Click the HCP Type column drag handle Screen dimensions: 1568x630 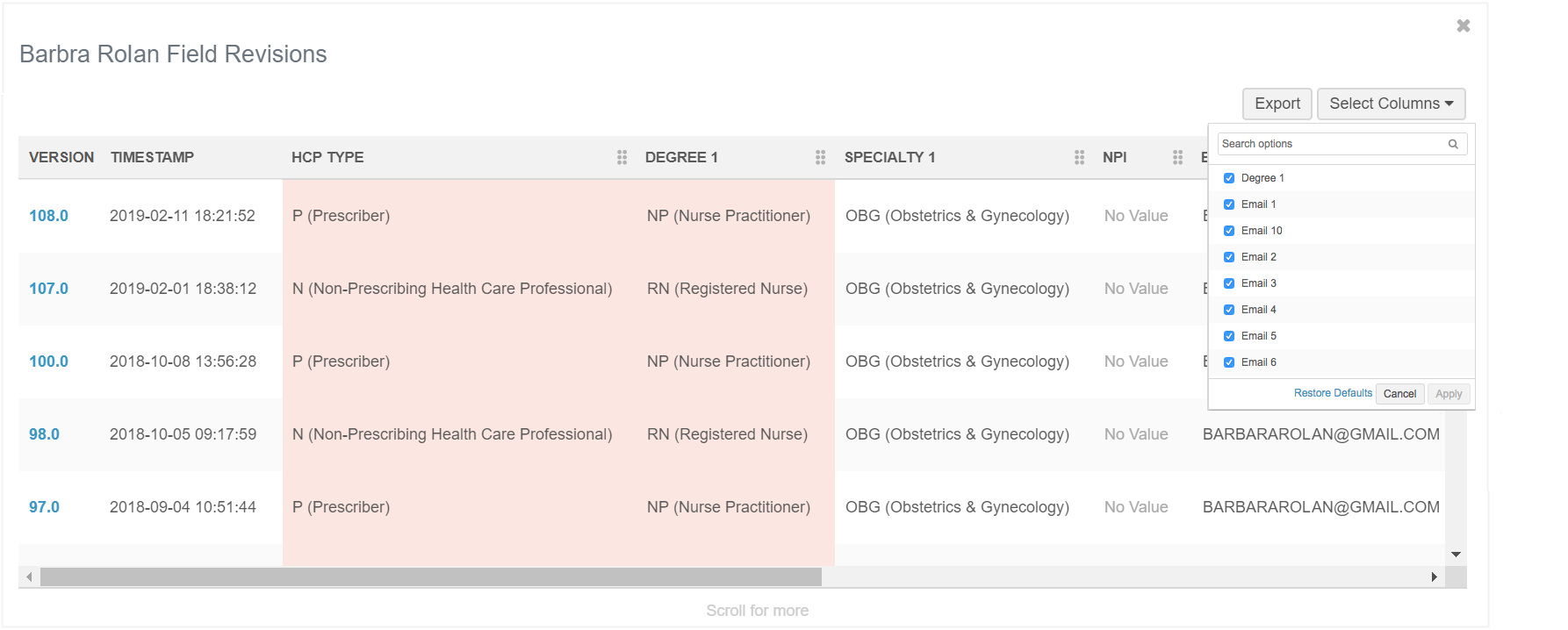click(x=622, y=157)
